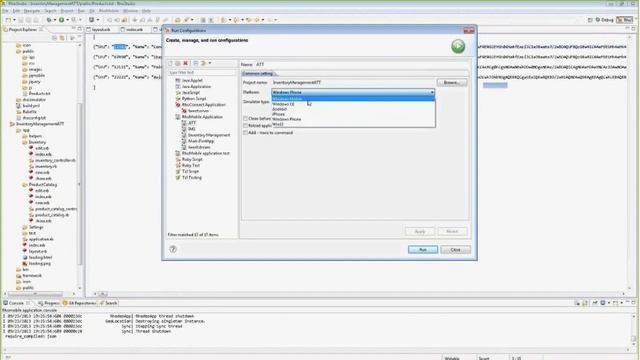
Task: Open the Git Repositories tab
Action: tap(80, 303)
